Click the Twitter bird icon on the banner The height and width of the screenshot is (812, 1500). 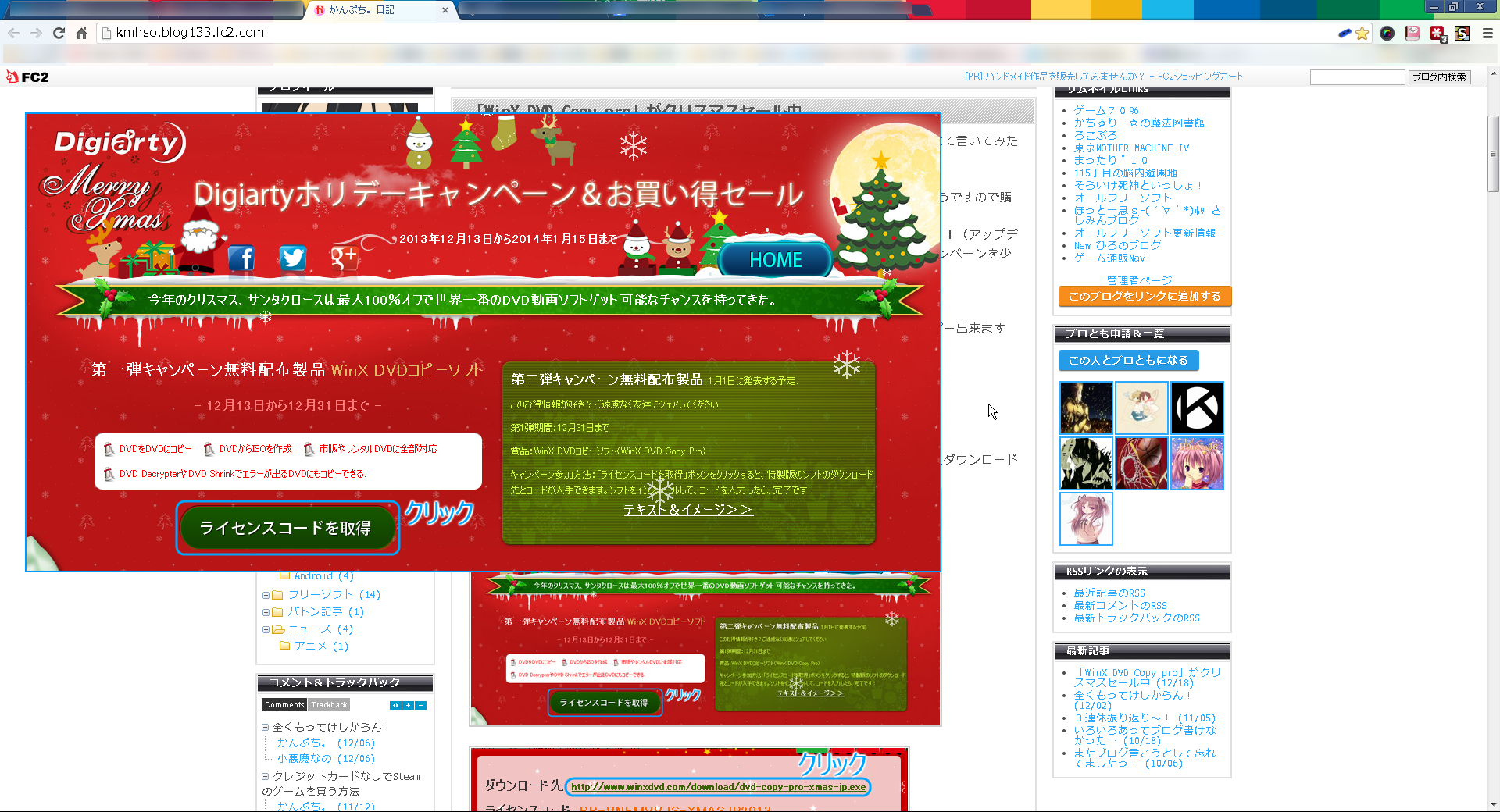292,258
